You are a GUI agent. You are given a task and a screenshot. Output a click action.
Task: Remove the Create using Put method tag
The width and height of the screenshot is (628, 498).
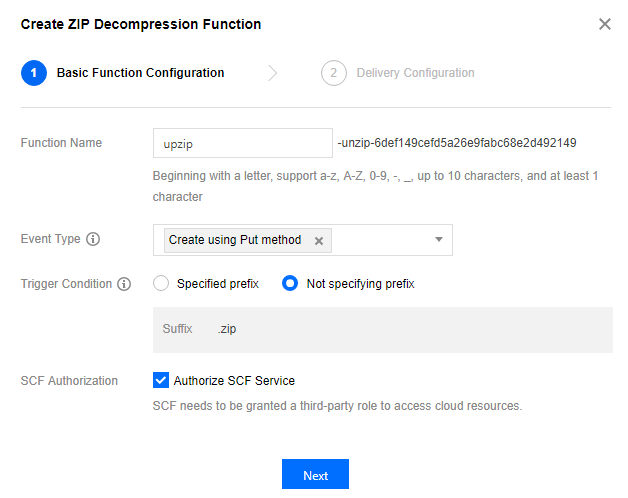(x=319, y=241)
